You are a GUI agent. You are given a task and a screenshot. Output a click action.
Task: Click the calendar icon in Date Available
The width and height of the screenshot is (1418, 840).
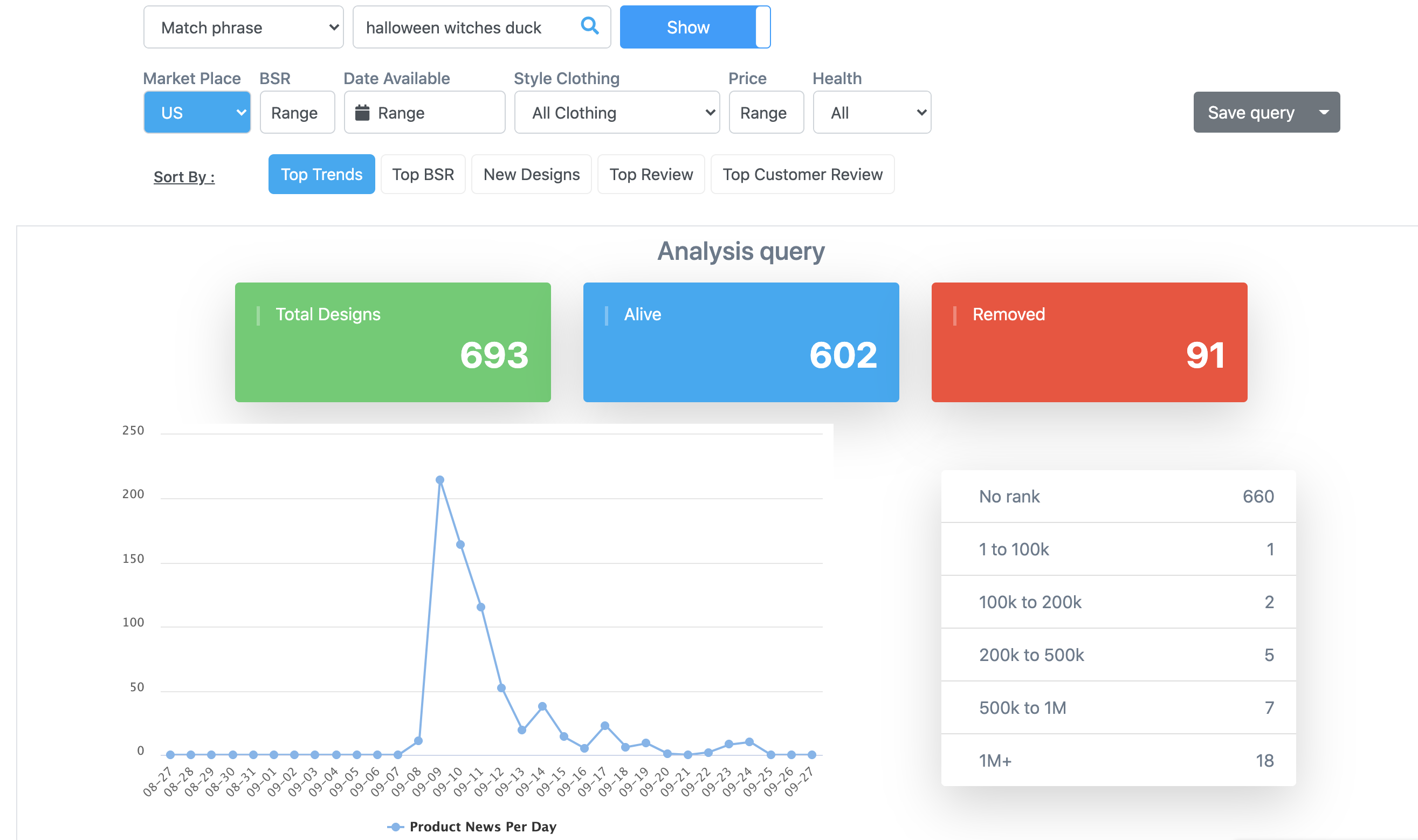coord(362,113)
